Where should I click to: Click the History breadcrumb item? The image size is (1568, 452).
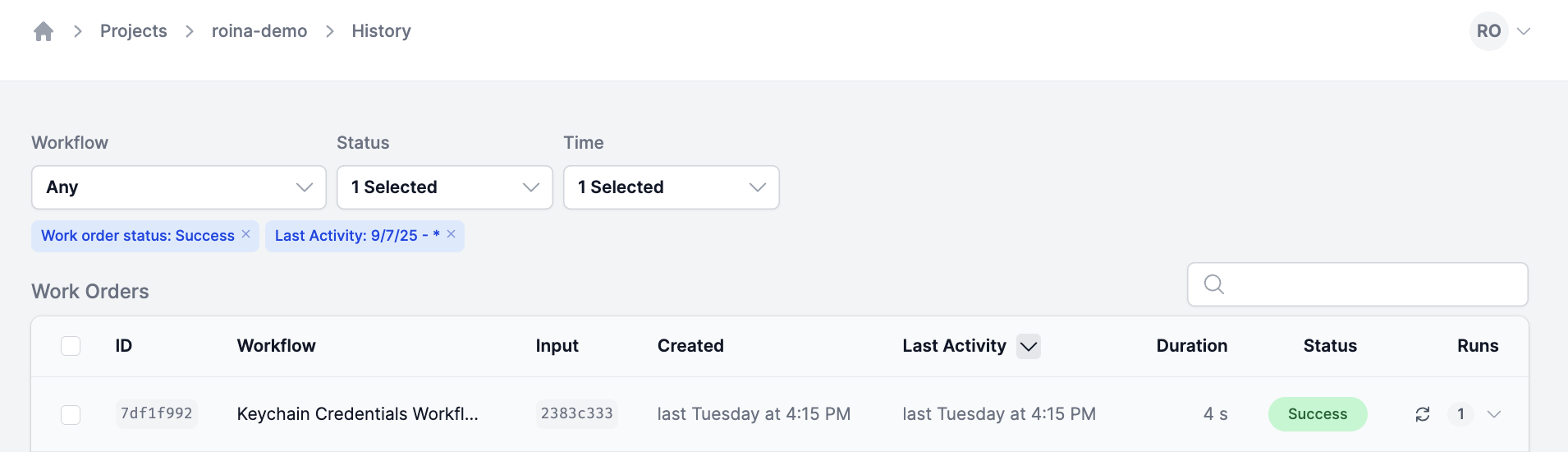[x=381, y=31]
